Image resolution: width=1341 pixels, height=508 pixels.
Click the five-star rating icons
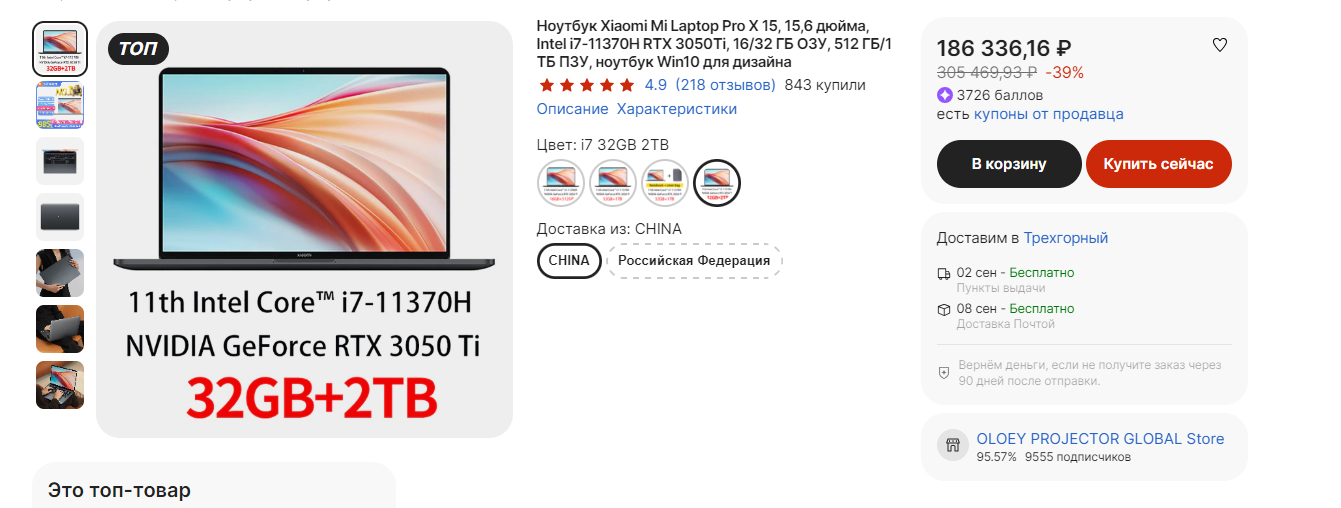pos(586,85)
